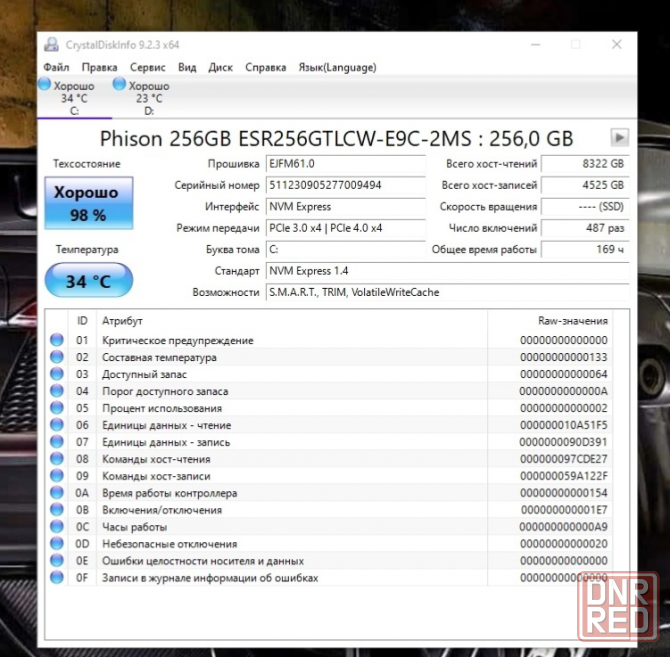The width and height of the screenshot is (670, 657).
Task: Select row Время работы контроллера
Action: tap(329, 493)
